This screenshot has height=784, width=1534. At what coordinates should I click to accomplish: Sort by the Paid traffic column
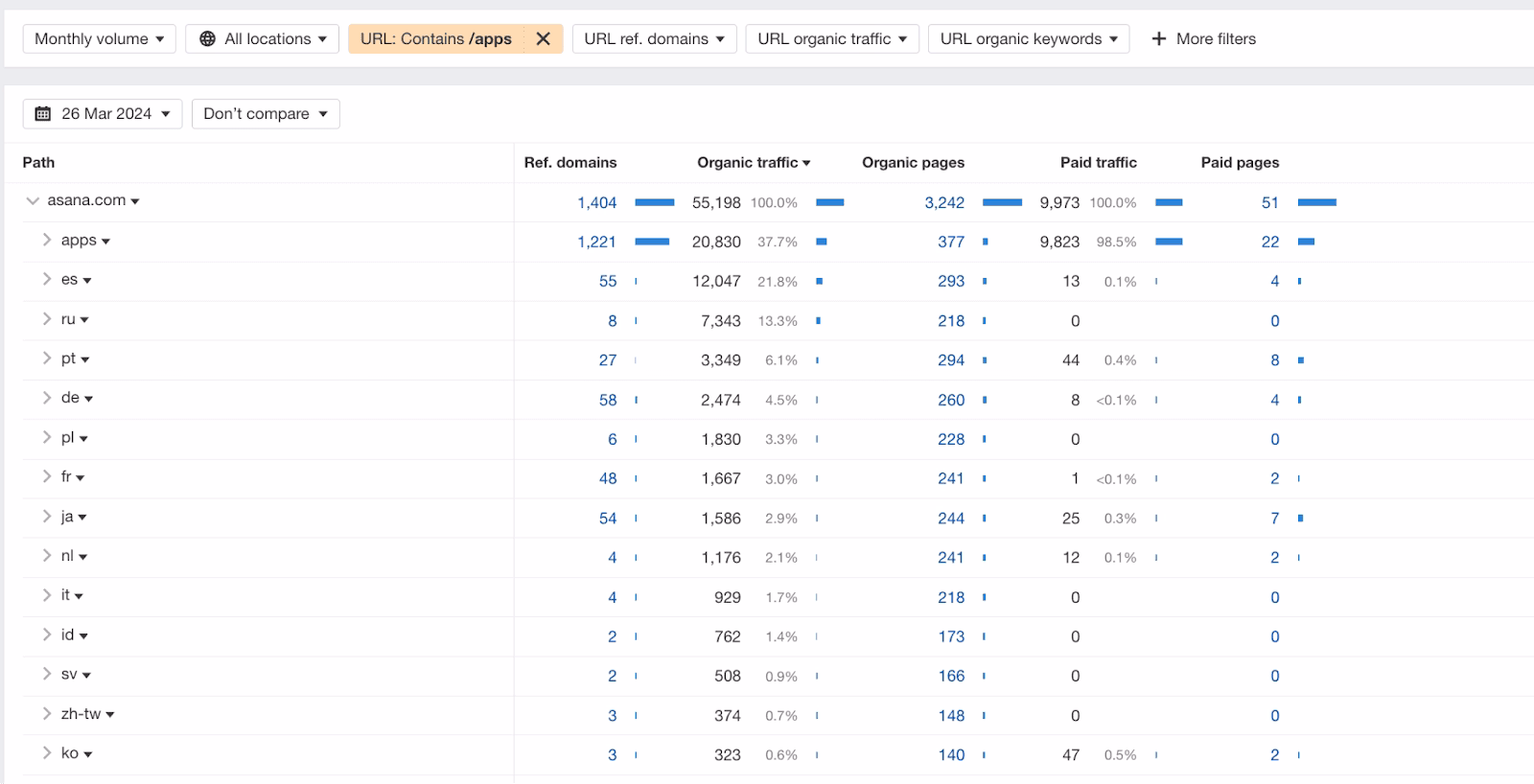1098,163
